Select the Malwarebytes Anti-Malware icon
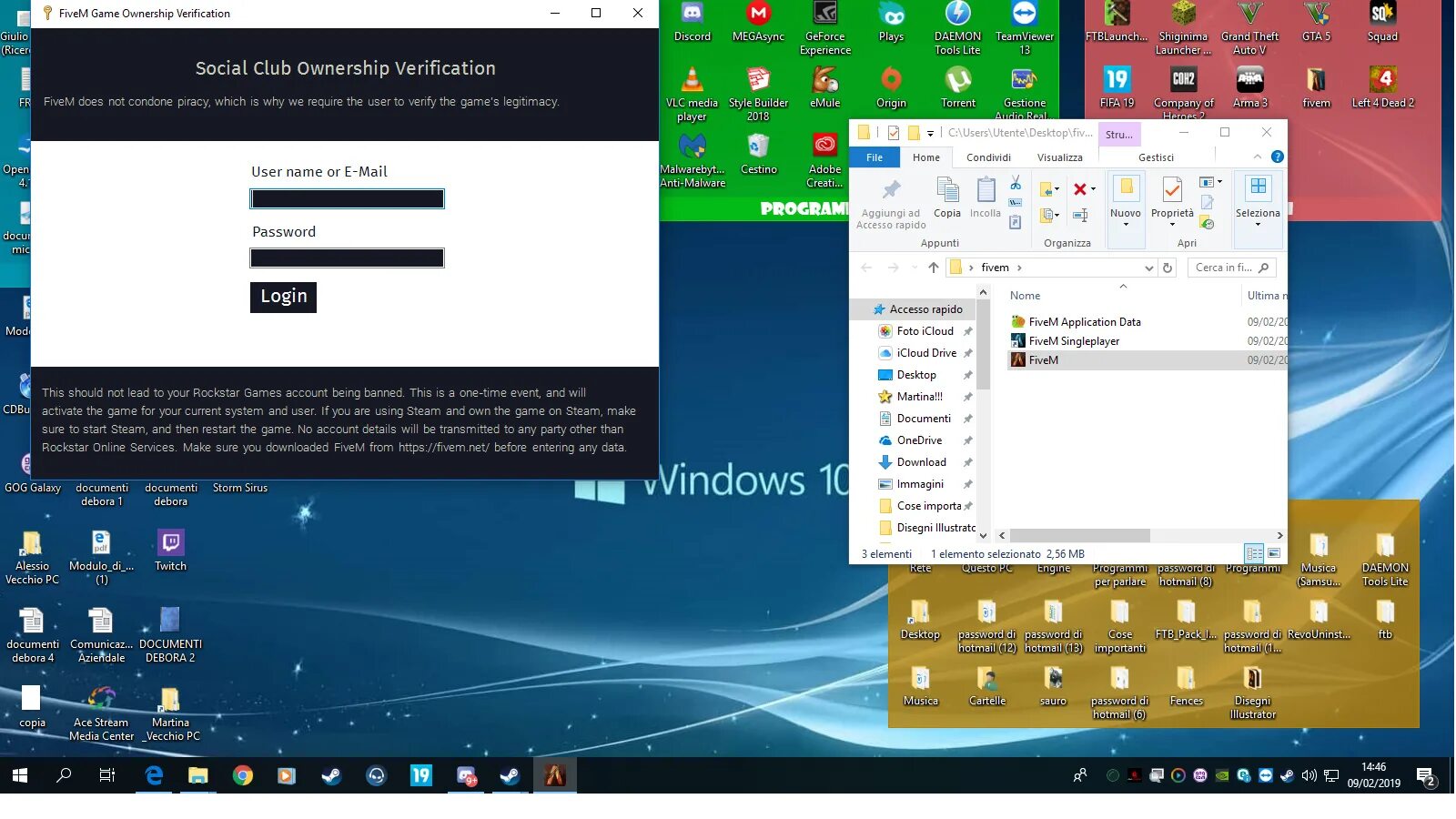Screen dimensions: 1456x819 click(693, 161)
